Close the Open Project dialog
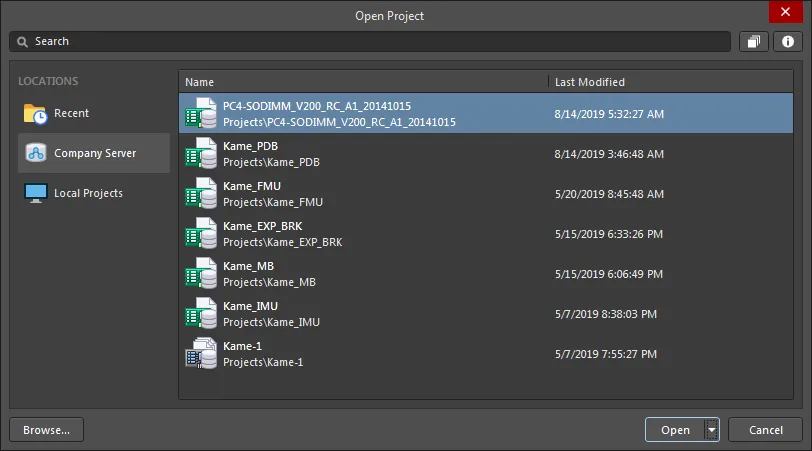The image size is (812, 451). click(x=785, y=12)
